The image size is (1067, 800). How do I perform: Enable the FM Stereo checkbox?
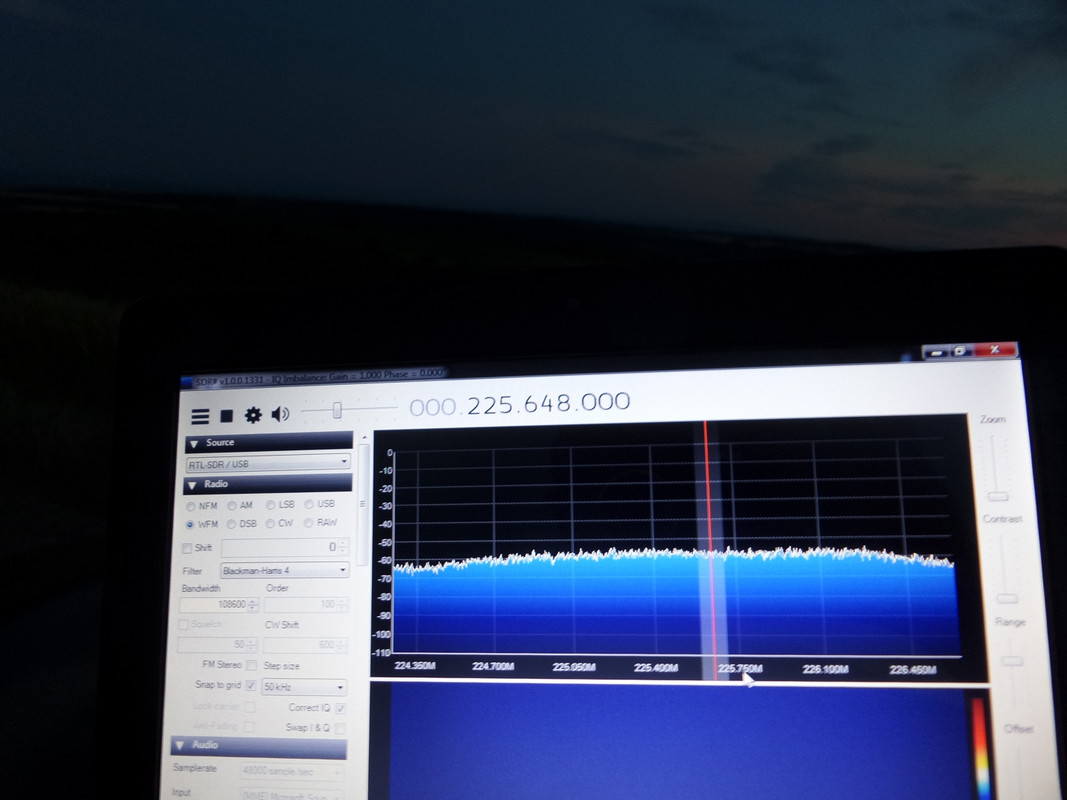[252, 665]
